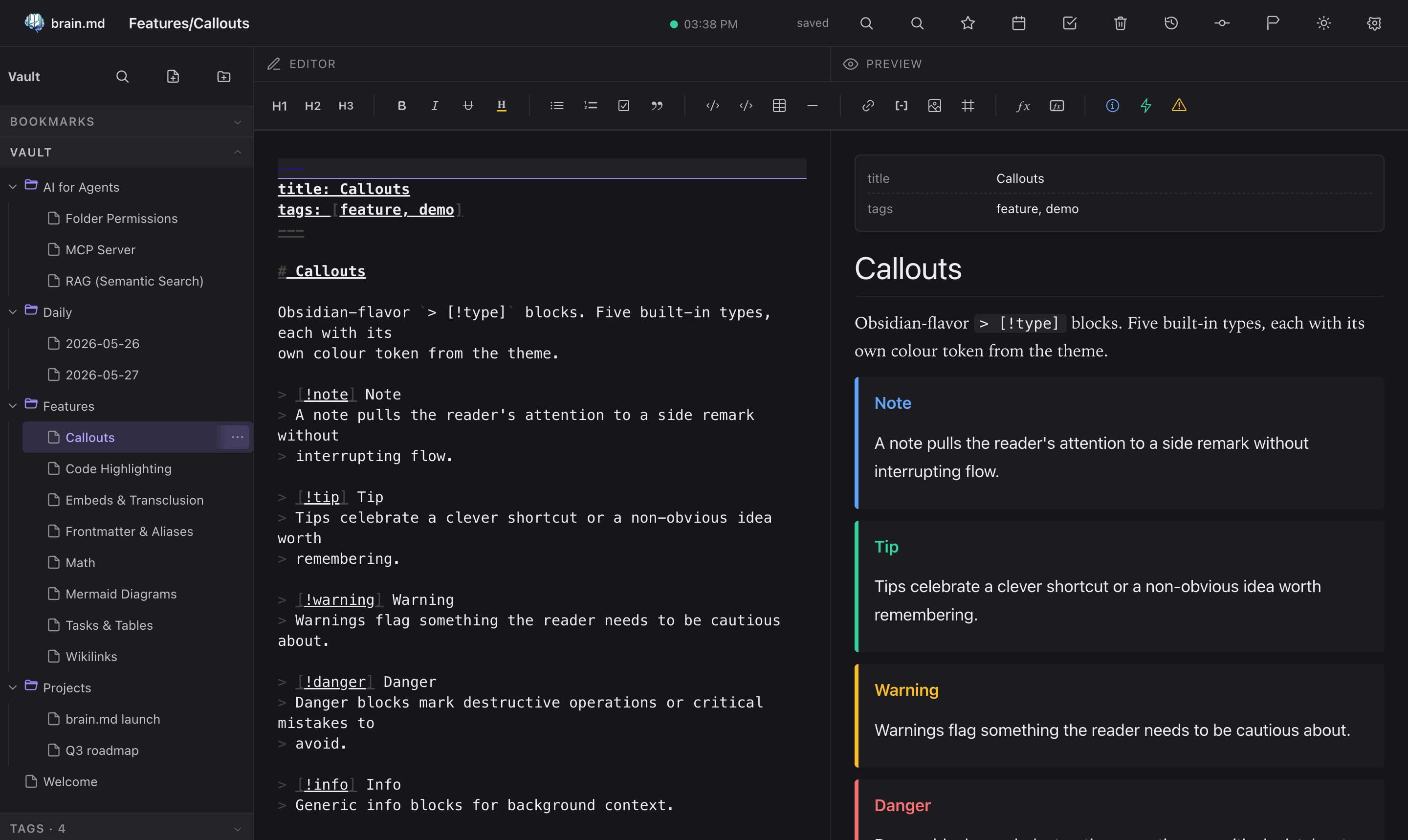Toggle the light/dark theme sun icon
Viewport: 1408px width, 840px height.
tap(1324, 23)
